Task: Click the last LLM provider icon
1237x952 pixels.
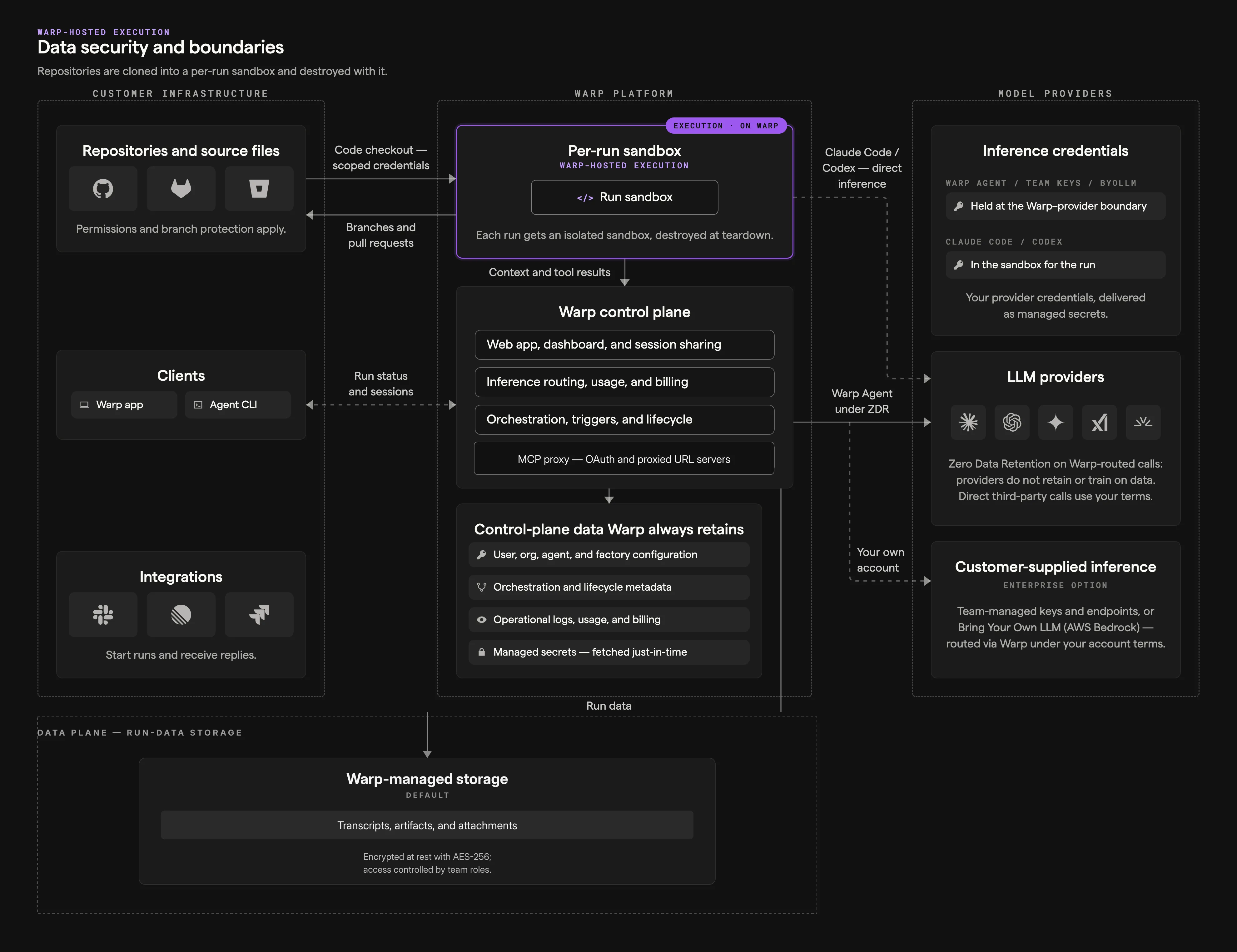Action: (x=1143, y=422)
